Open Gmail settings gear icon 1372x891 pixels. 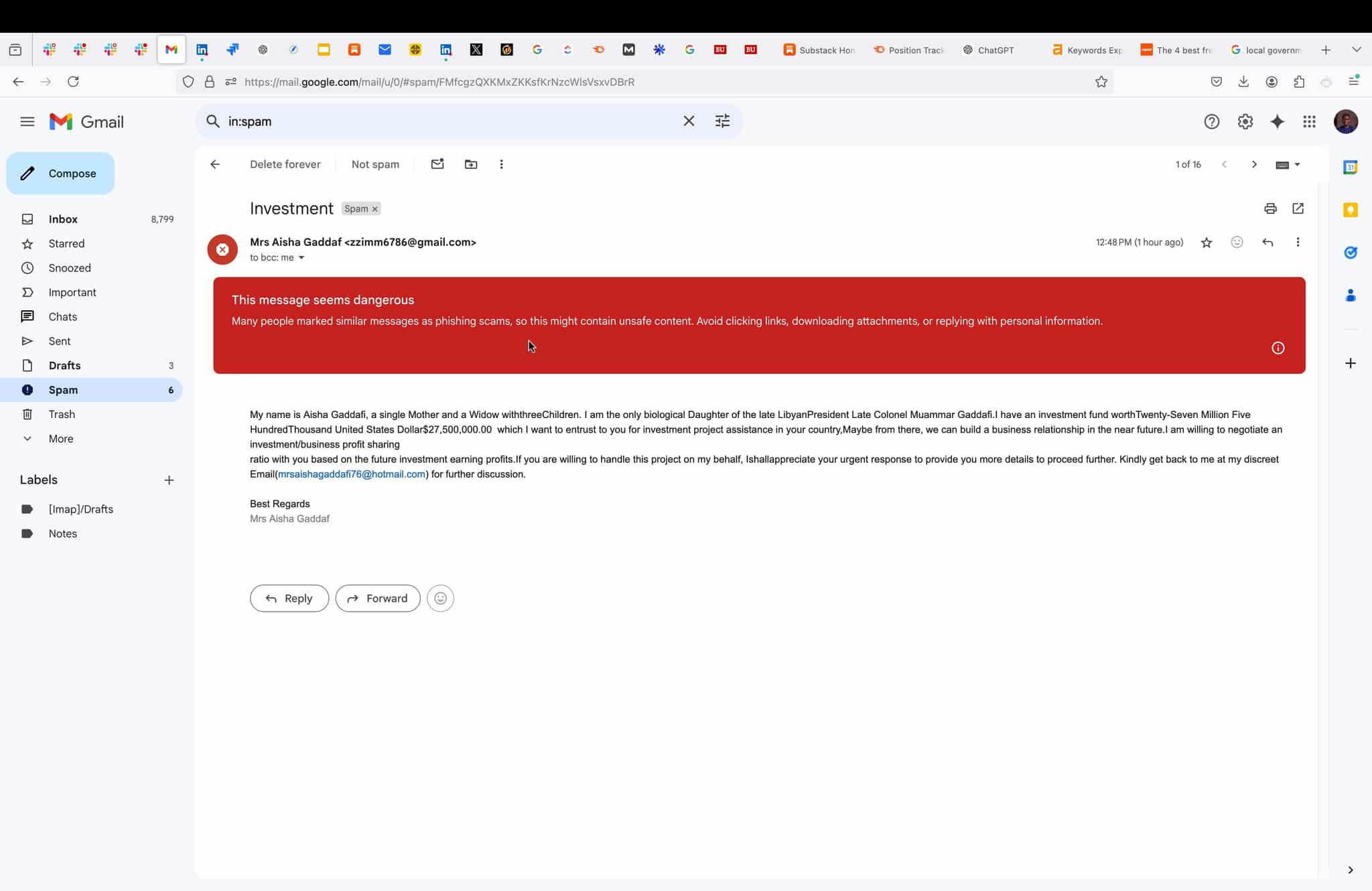[1245, 121]
